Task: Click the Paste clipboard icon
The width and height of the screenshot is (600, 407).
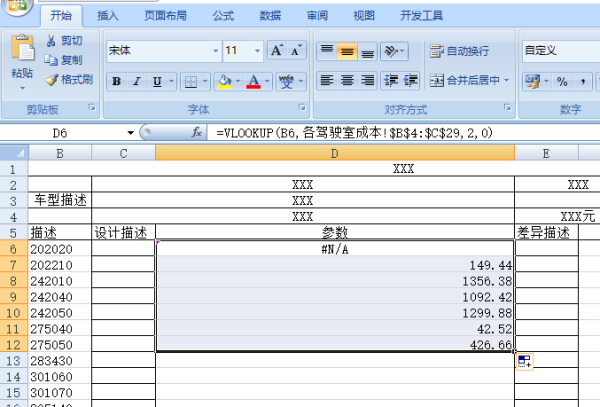Action: [x=23, y=47]
